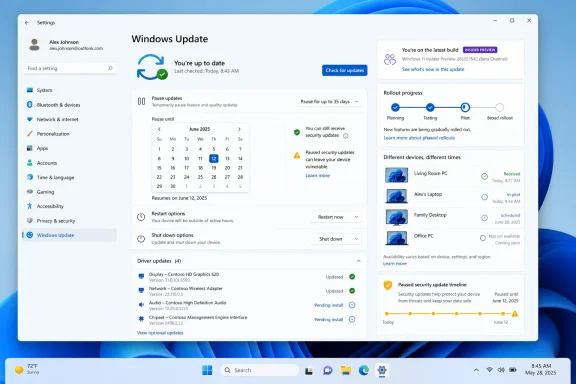Open the weather widget showing 72°F
Viewport: 576px width, 384px height.
(x=26, y=369)
